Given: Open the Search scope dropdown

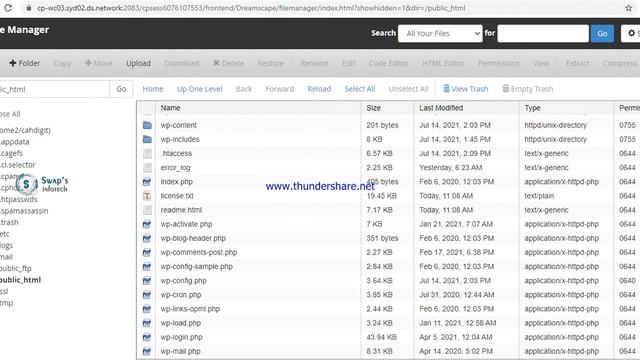Looking at the screenshot, I should (440, 33).
